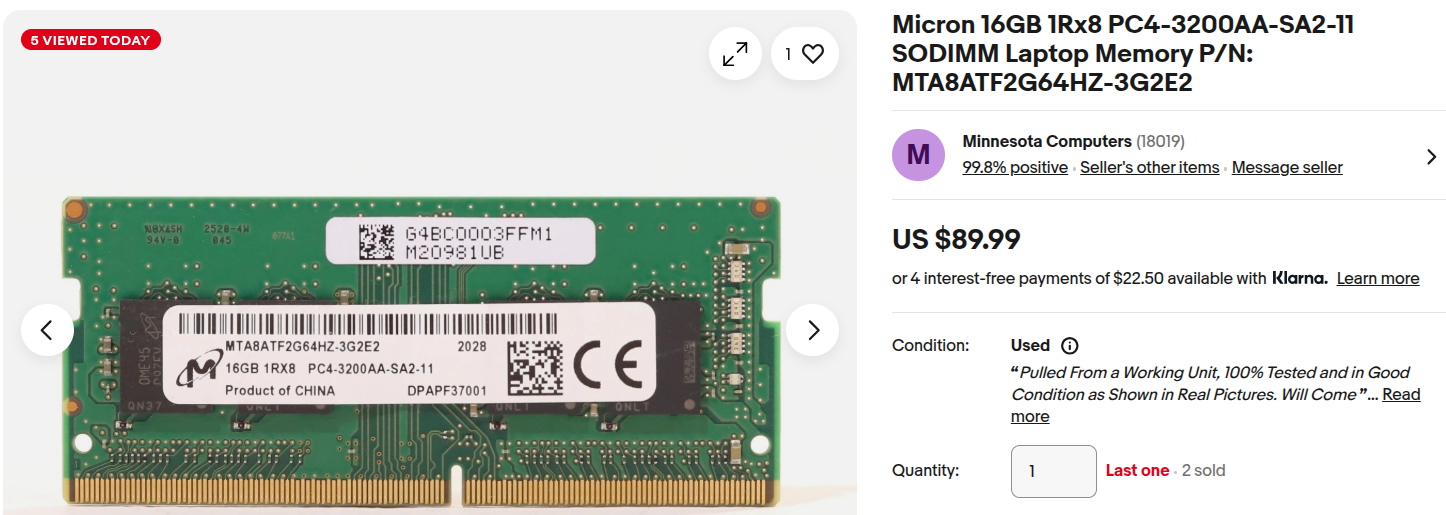View the seller's 18019 feedback count
Viewport: 1446px width, 515px height.
[x=1160, y=142]
